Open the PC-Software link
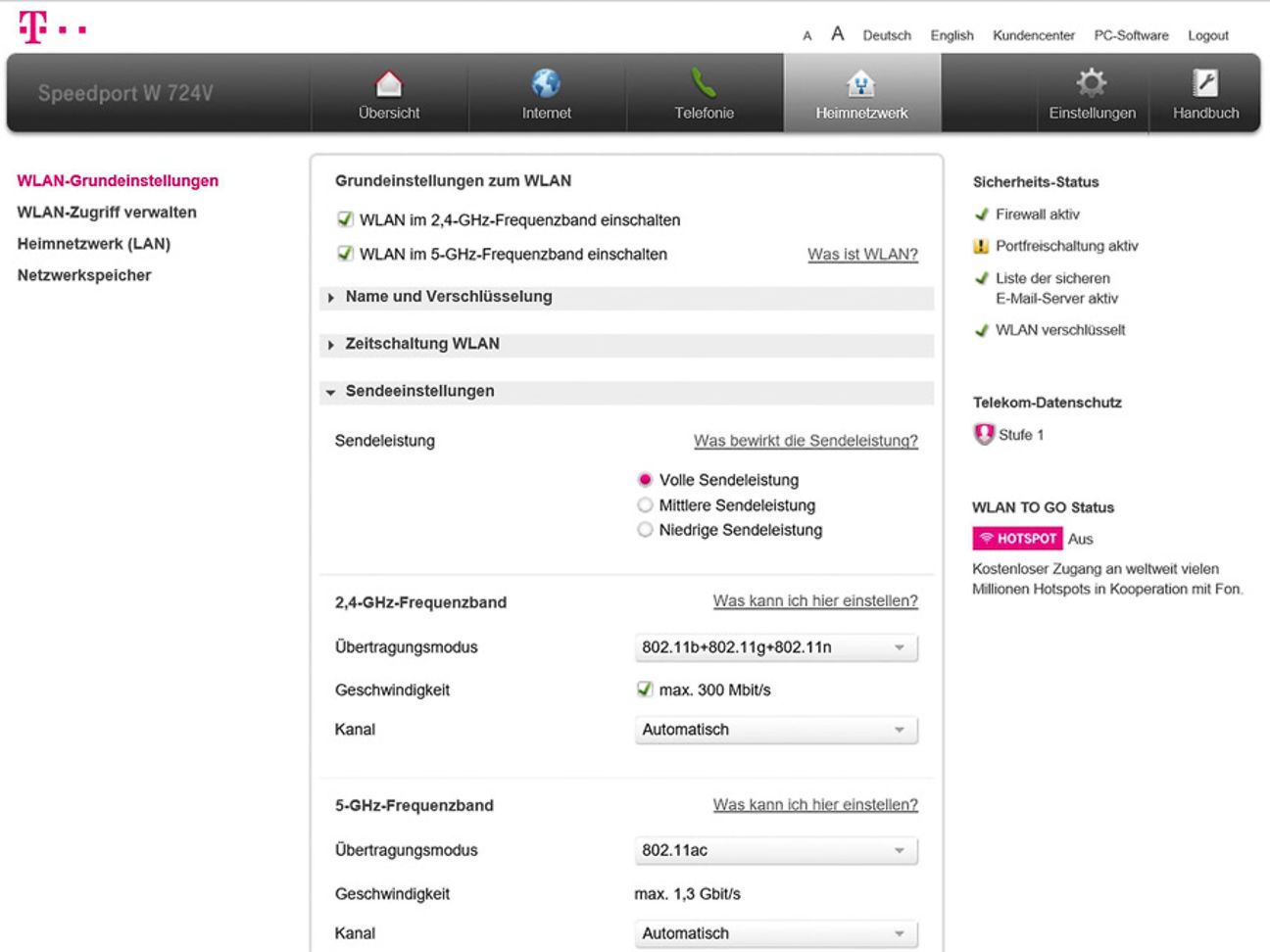Viewport: 1270px width, 952px height. 1131,35
